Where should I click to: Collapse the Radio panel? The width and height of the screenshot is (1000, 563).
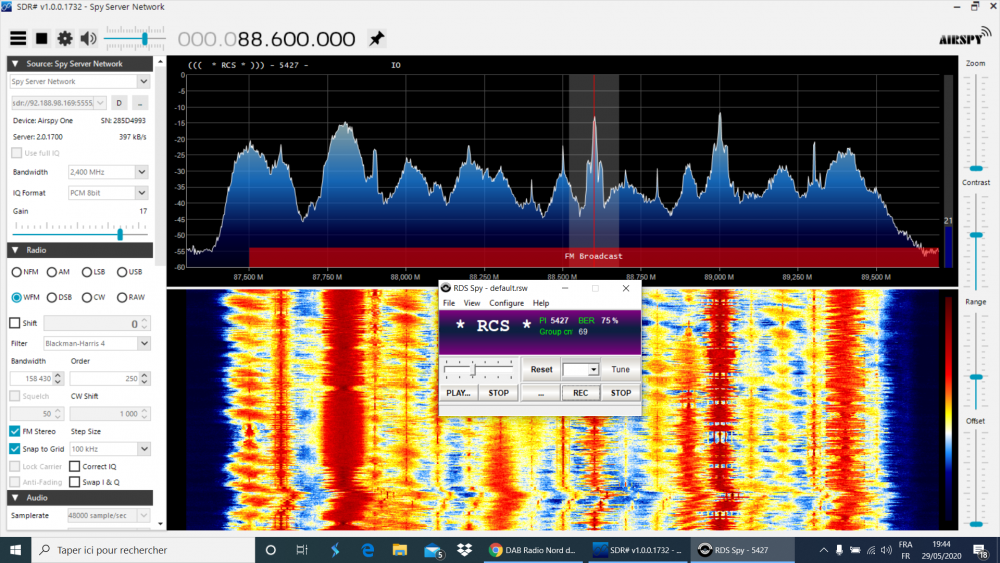point(15,251)
